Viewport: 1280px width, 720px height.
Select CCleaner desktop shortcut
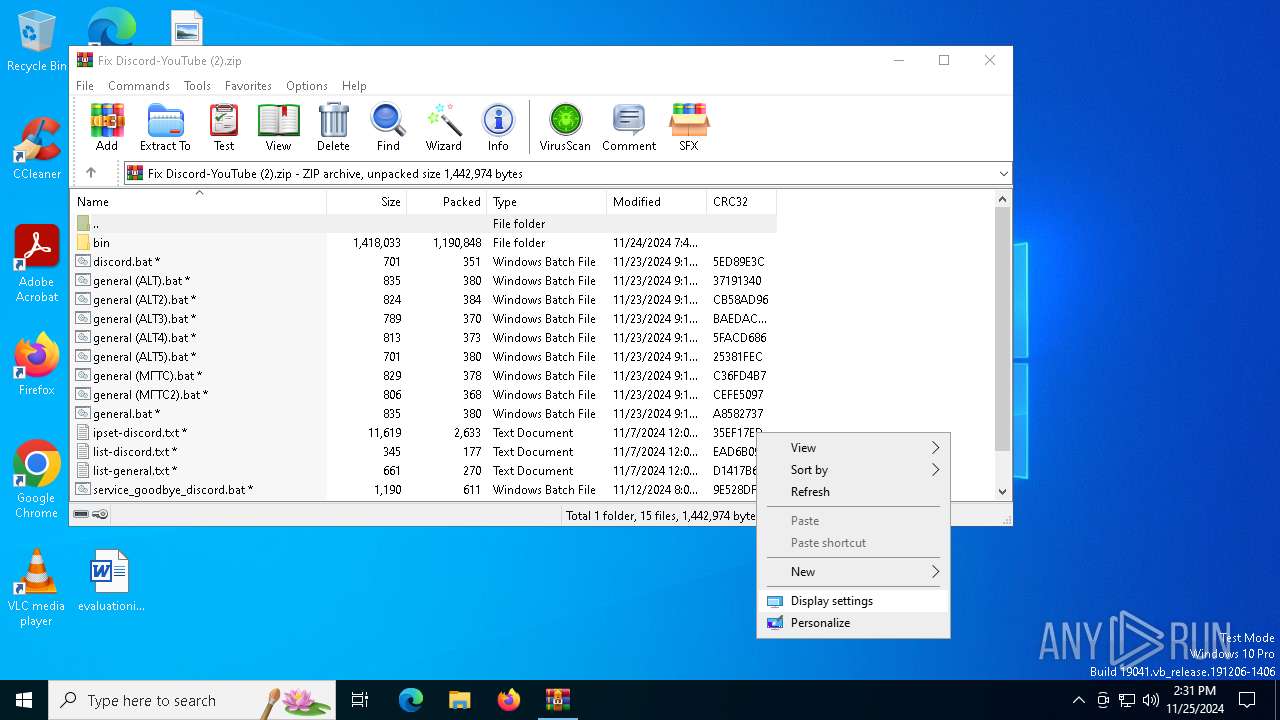tap(37, 148)
